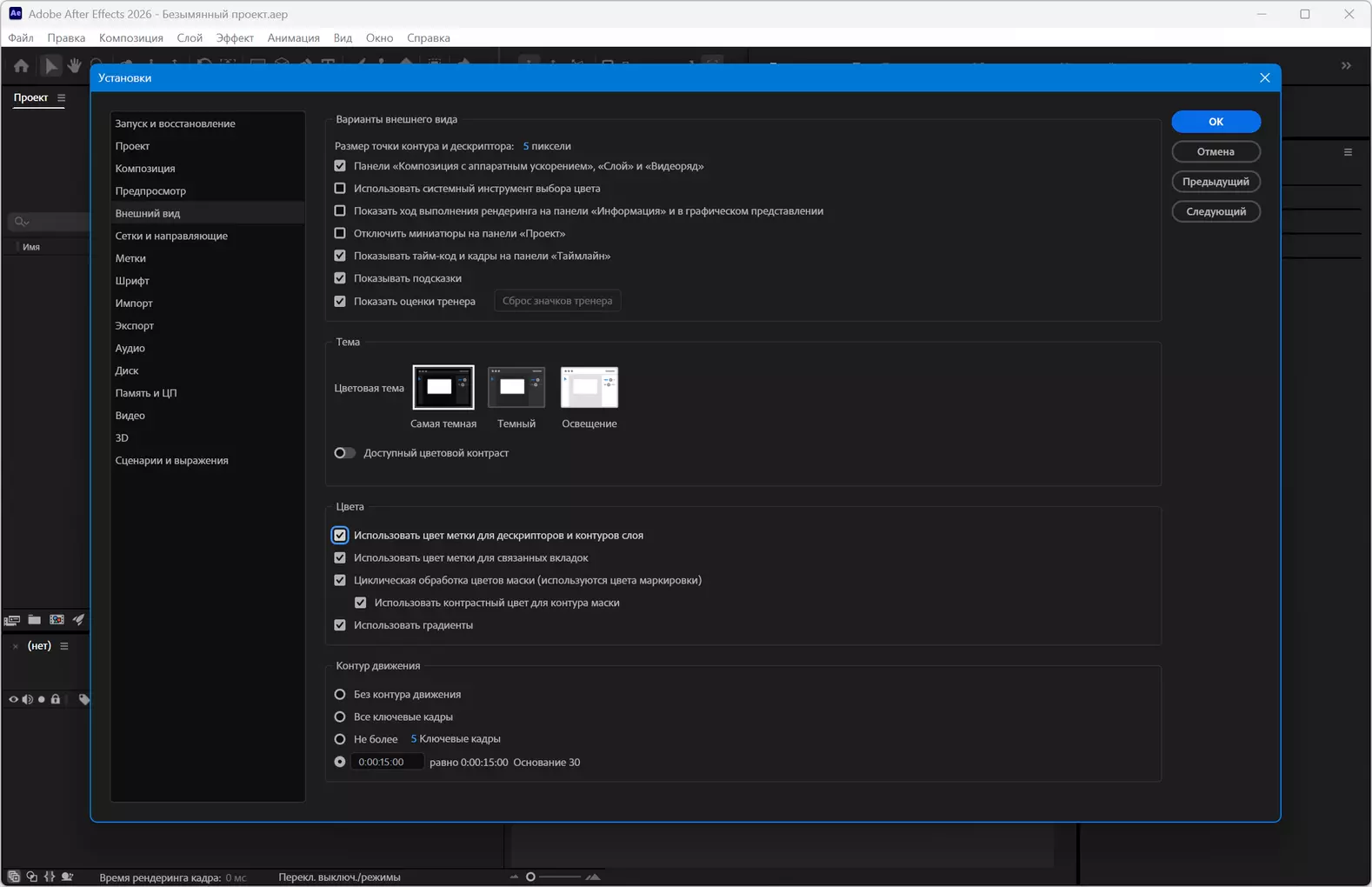Click the search magnifier in the Project panel
The height and width of the screenshot is (887, 1372).
(x=21, y=222)
